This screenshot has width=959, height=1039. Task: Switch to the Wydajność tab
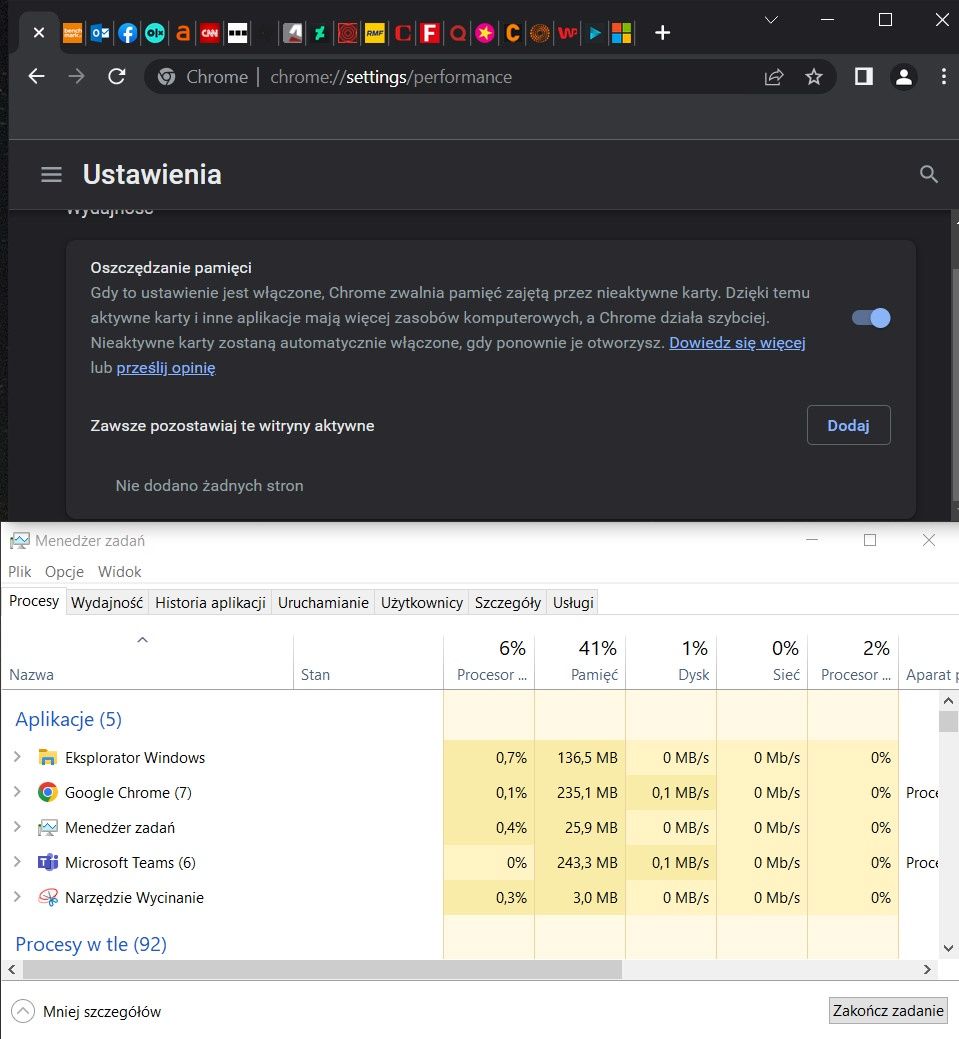107,603
